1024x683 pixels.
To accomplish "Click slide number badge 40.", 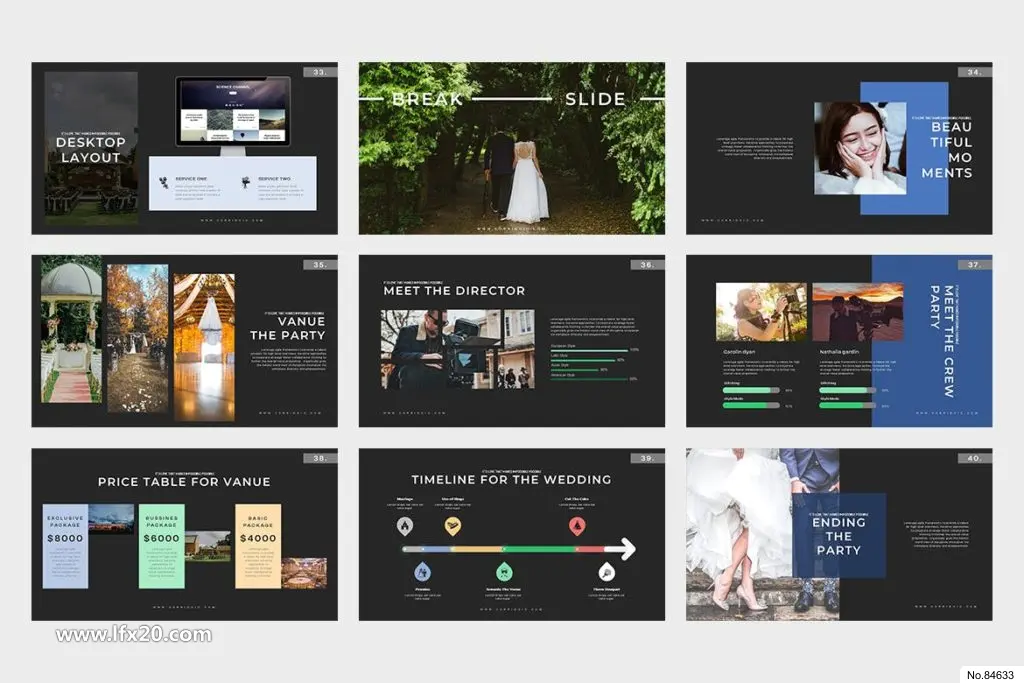I will point(974,458).
